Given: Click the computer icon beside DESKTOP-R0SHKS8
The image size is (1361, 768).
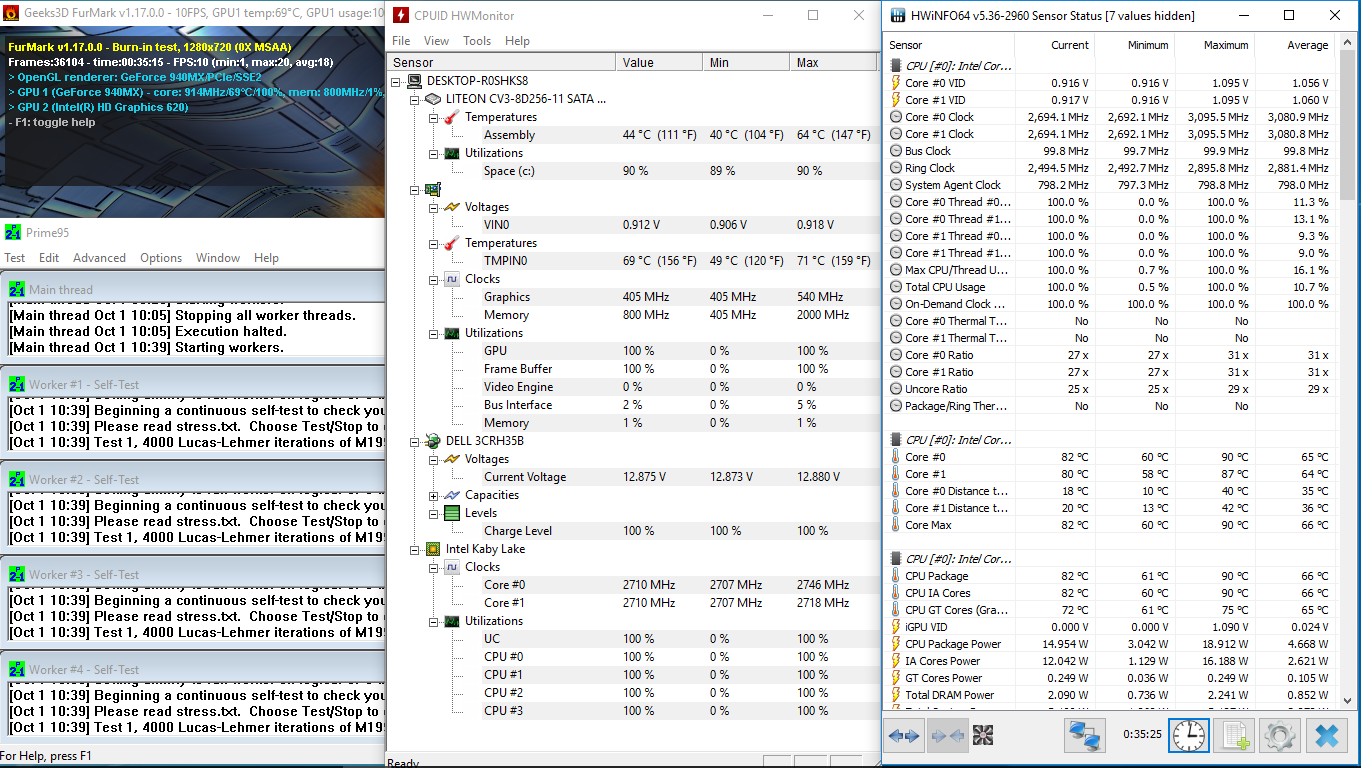Looking at the screenshot, I should pyautogui.click(x=414, y=81).
